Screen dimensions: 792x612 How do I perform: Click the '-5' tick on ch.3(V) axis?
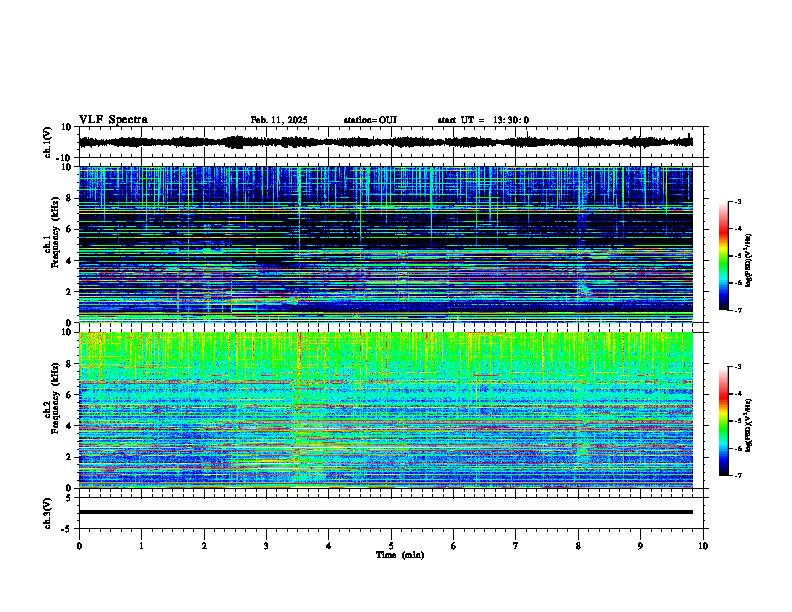(x=68, y=529)
